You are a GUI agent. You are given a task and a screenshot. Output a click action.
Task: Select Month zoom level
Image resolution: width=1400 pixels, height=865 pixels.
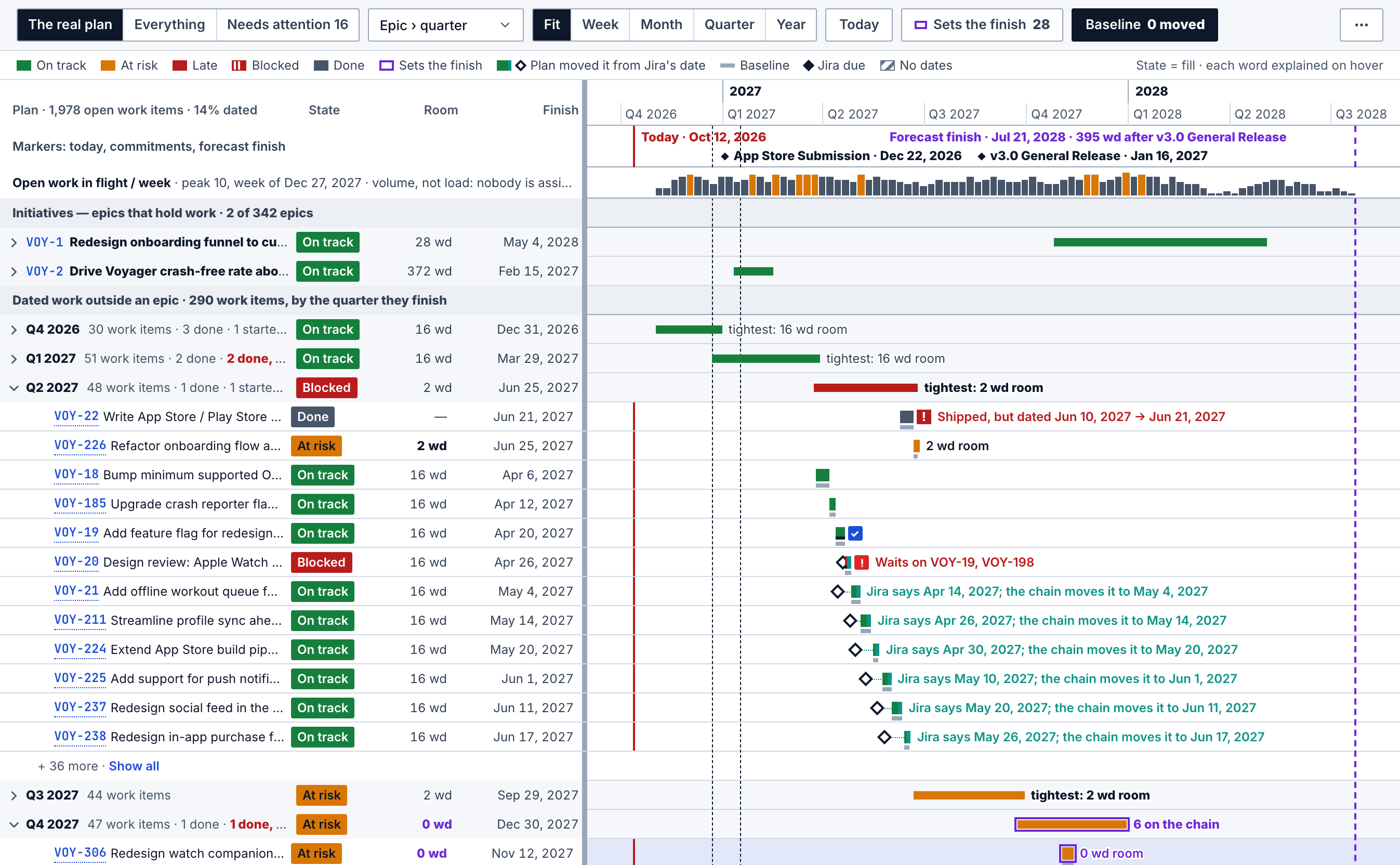(661, 24)
